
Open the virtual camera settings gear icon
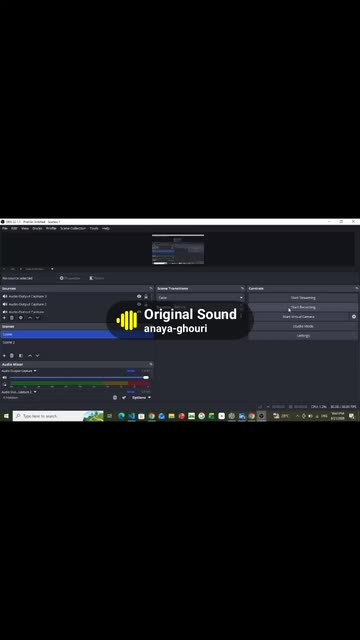(x=353, y=317)
